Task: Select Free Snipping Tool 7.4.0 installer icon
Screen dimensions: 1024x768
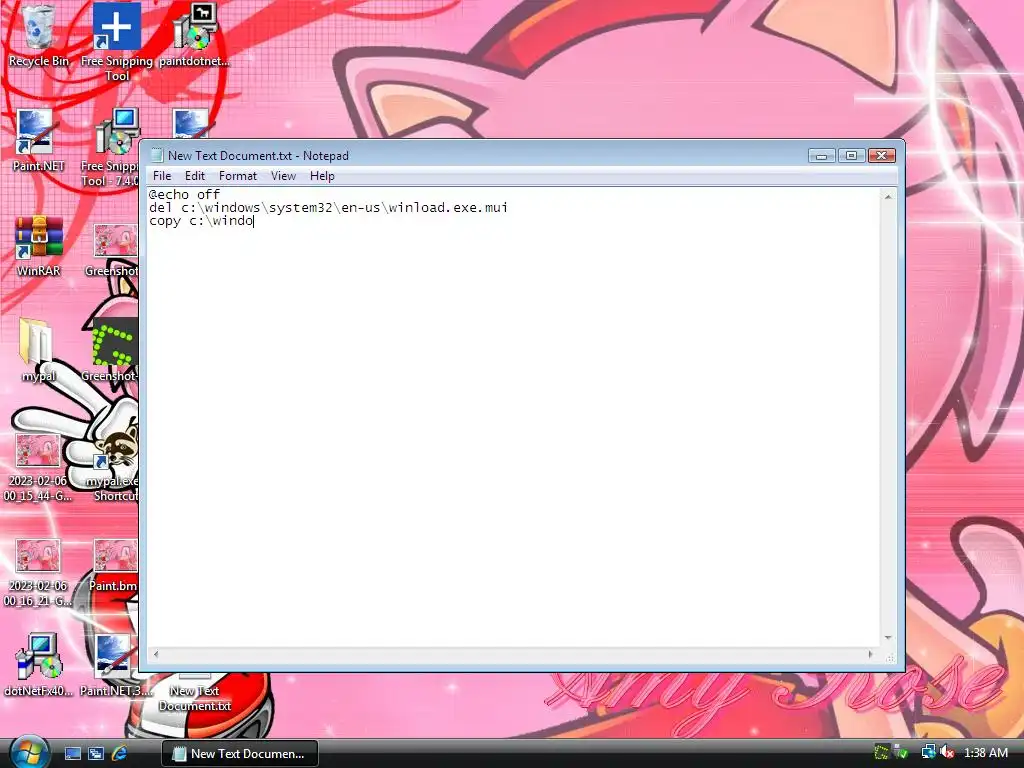Action: pos(112,148)
